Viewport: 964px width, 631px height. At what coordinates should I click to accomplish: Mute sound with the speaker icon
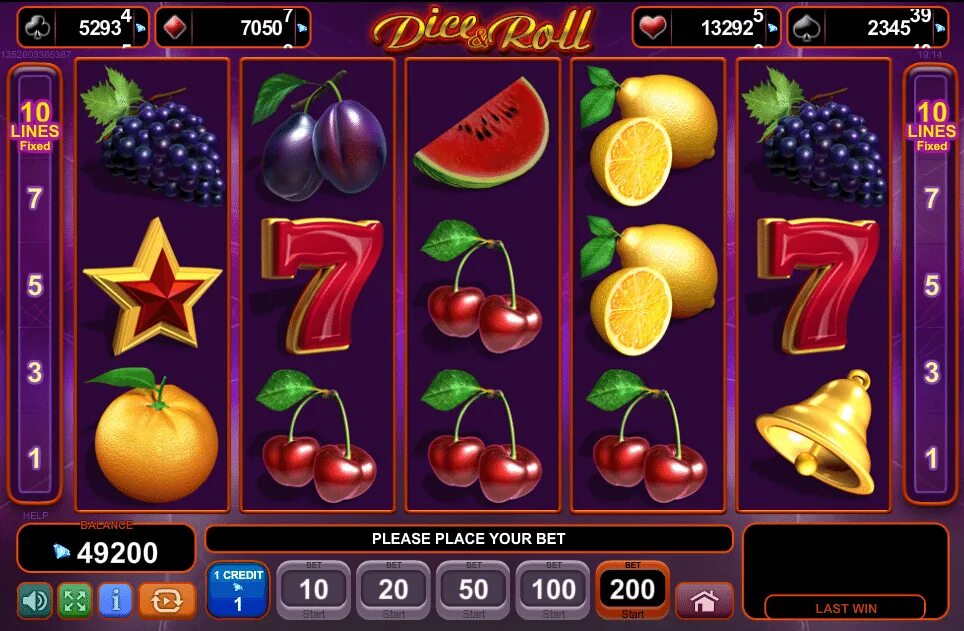point(35,600)
